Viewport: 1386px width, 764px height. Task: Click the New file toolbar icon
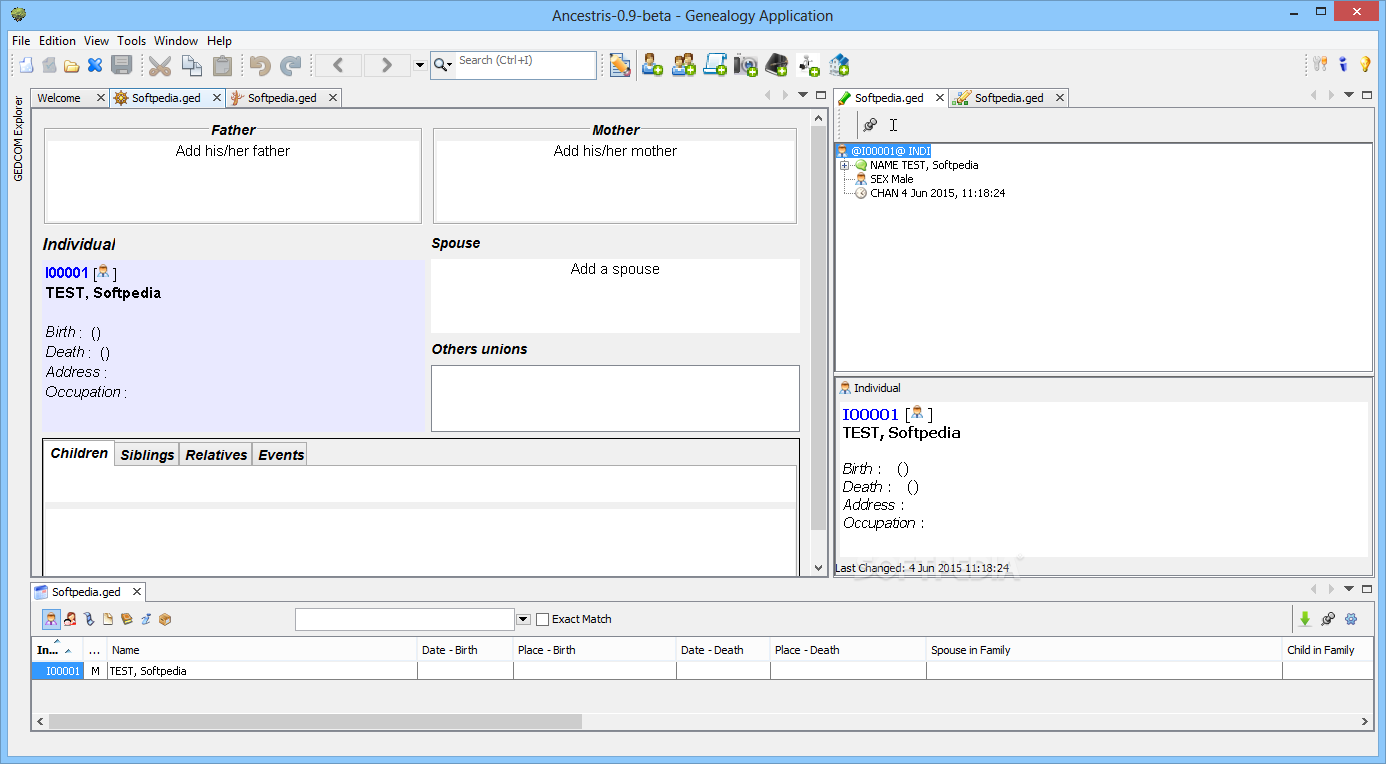tap(27, 66)
